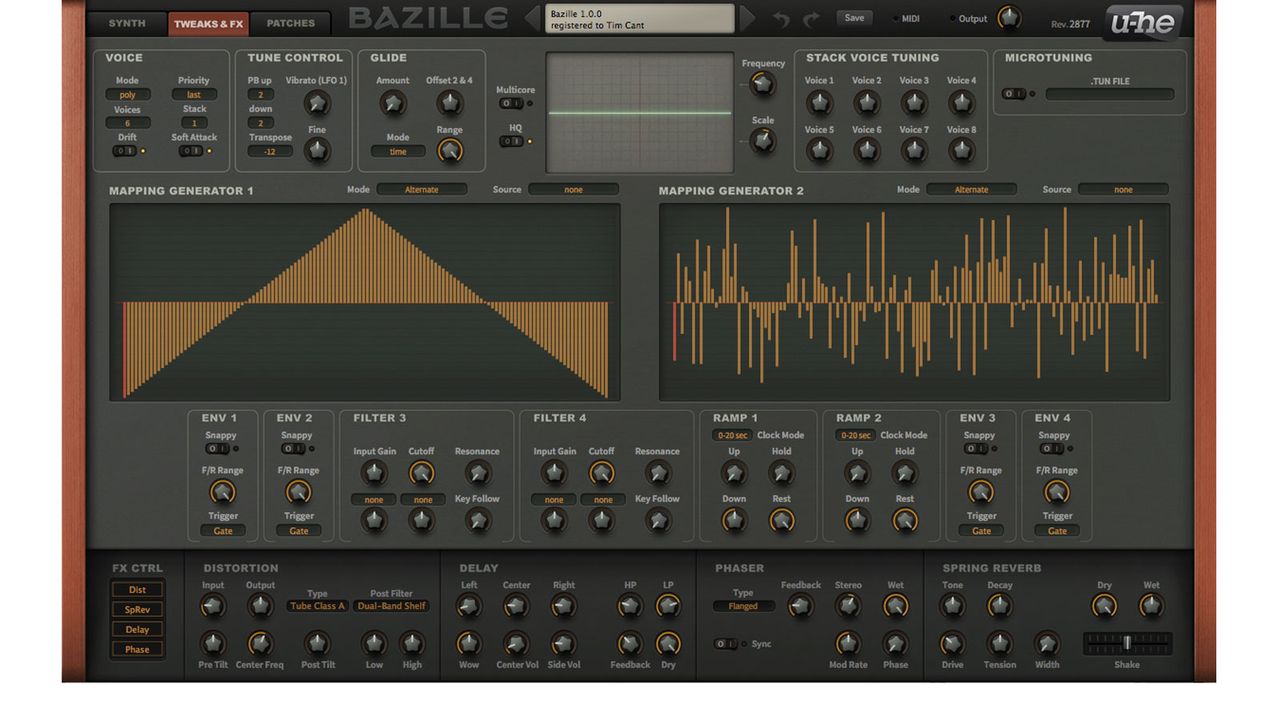Screen dimensions: 1280x720
Task: Move the Spring Reverb Shake slider
Action: click(x=1128, y=642)
